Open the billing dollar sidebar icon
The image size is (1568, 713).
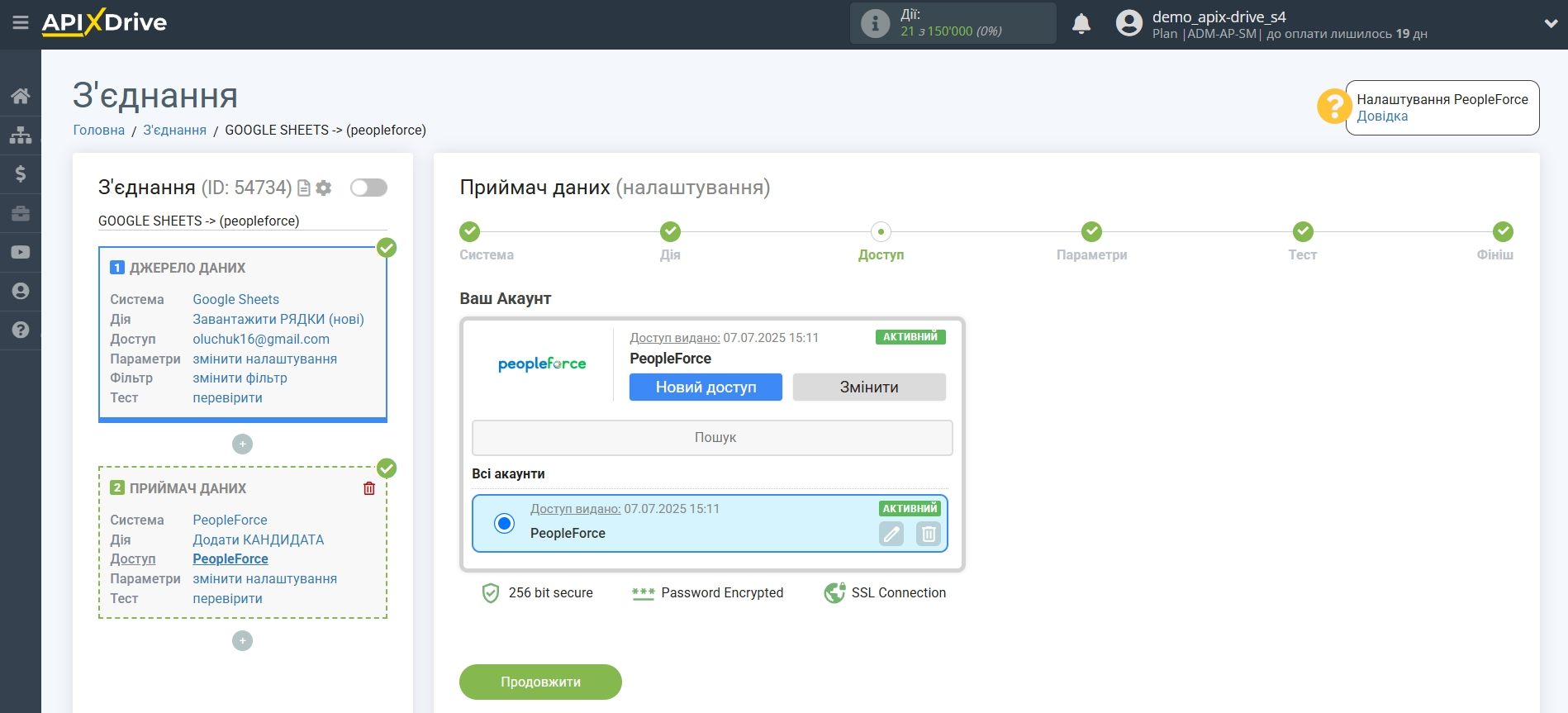21,173
